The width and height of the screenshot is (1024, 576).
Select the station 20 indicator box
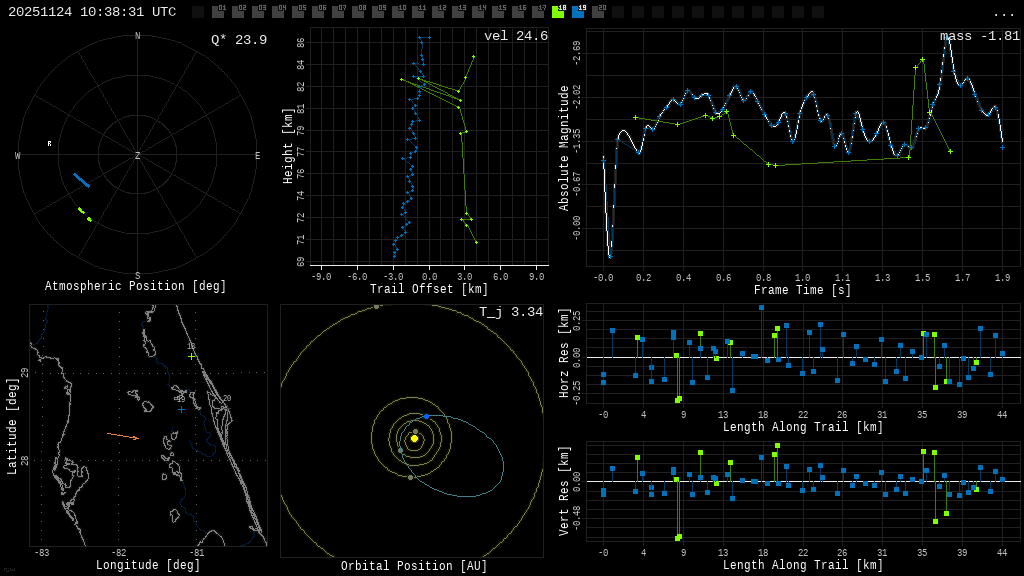(x=598, y=12)
